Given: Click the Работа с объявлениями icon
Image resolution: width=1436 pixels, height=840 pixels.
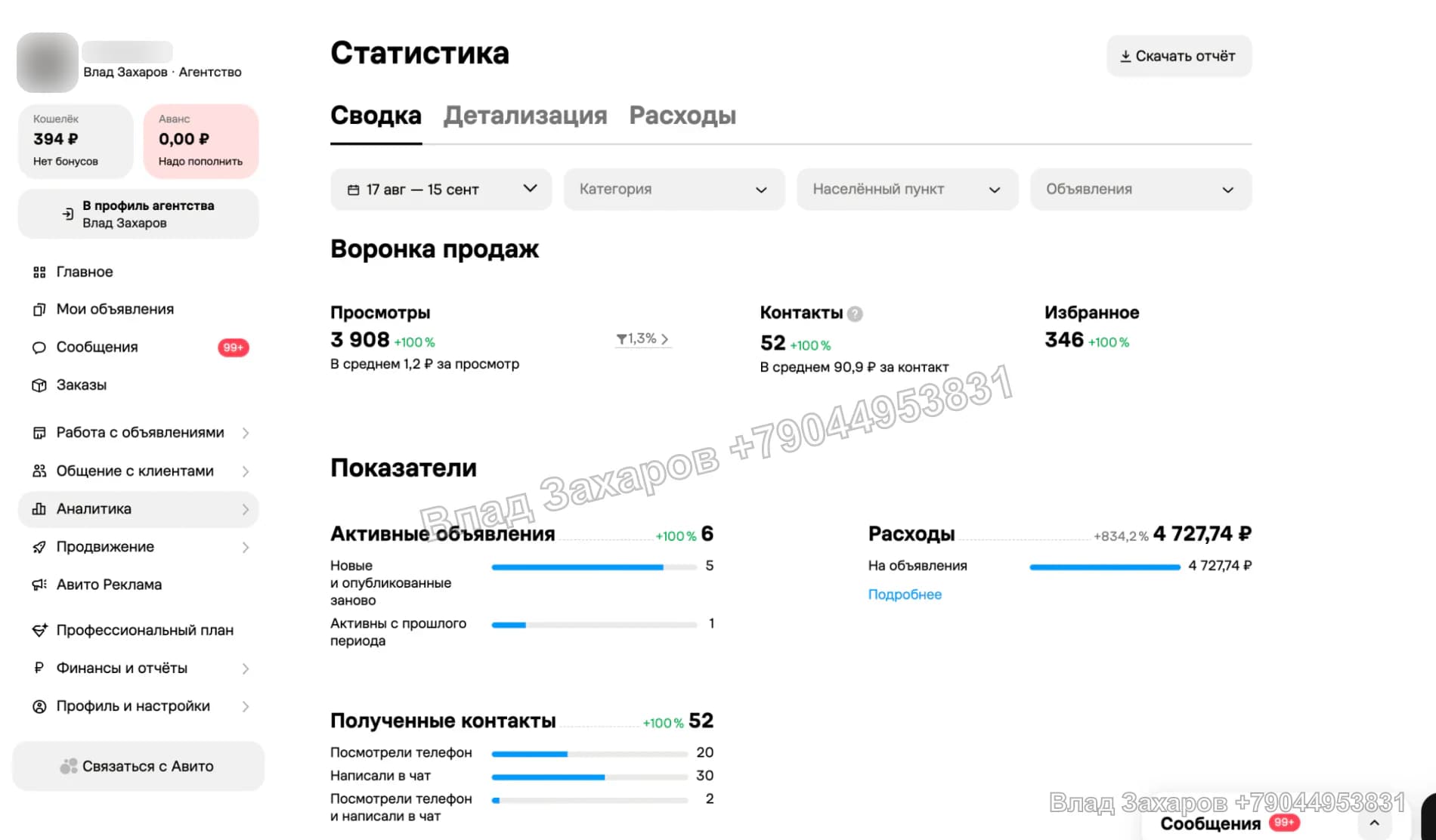Looking at the screenshot, I should 39,433.
